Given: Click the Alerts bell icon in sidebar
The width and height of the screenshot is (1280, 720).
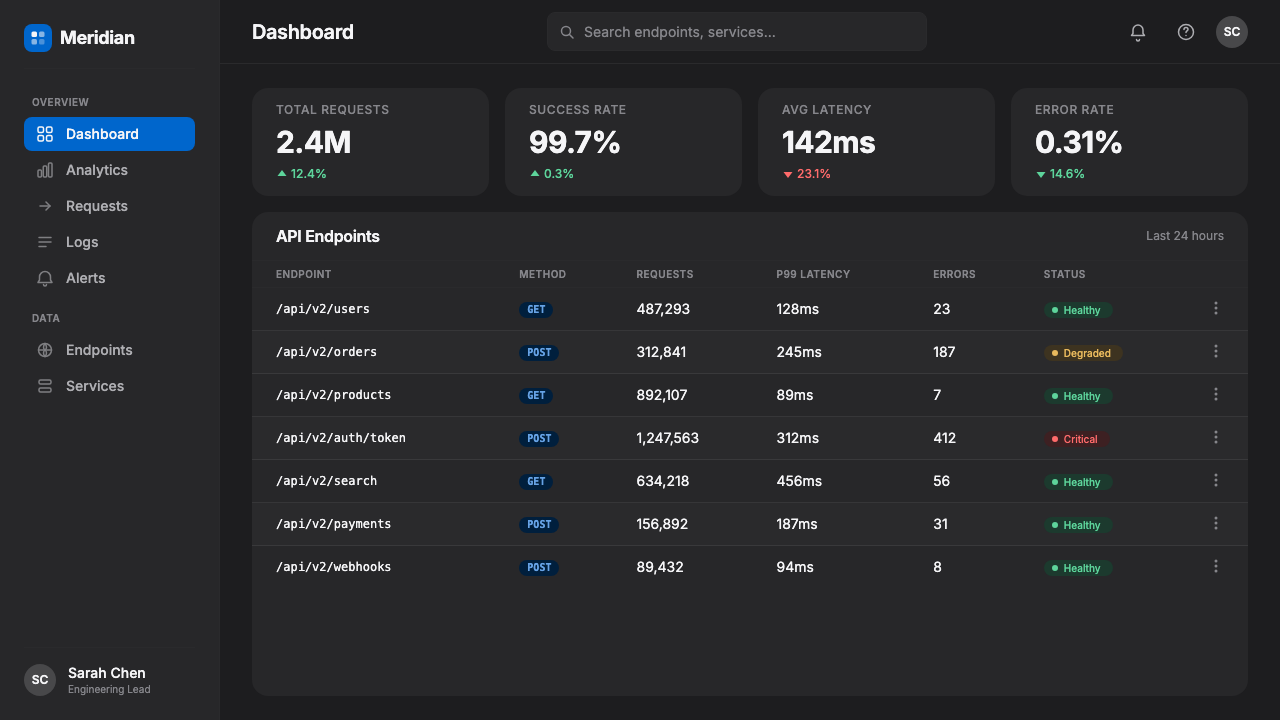Looking at the screenshot, I should click(x=45, y=278).
